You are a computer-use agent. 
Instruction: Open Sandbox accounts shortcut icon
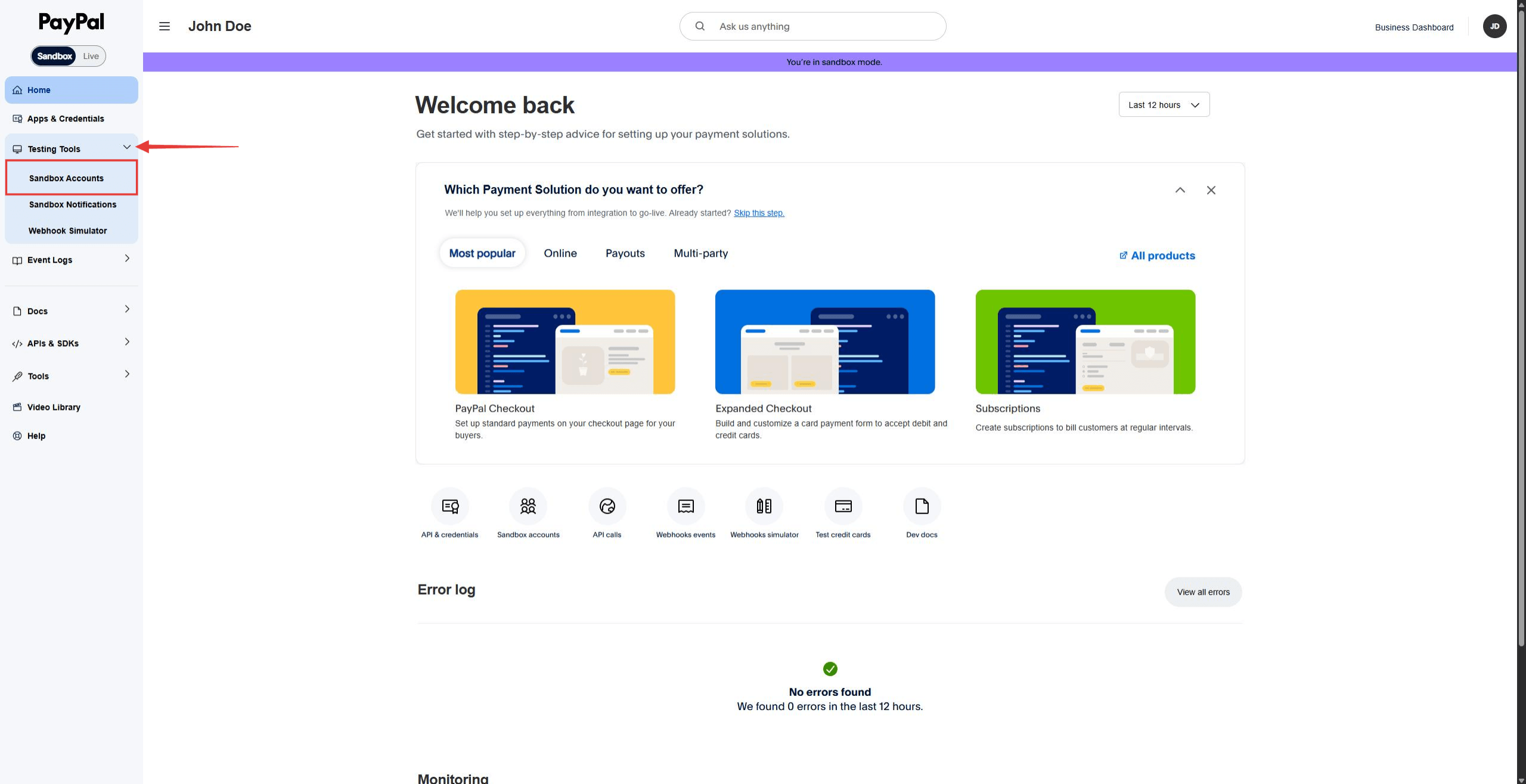click(x=528, y=505)
